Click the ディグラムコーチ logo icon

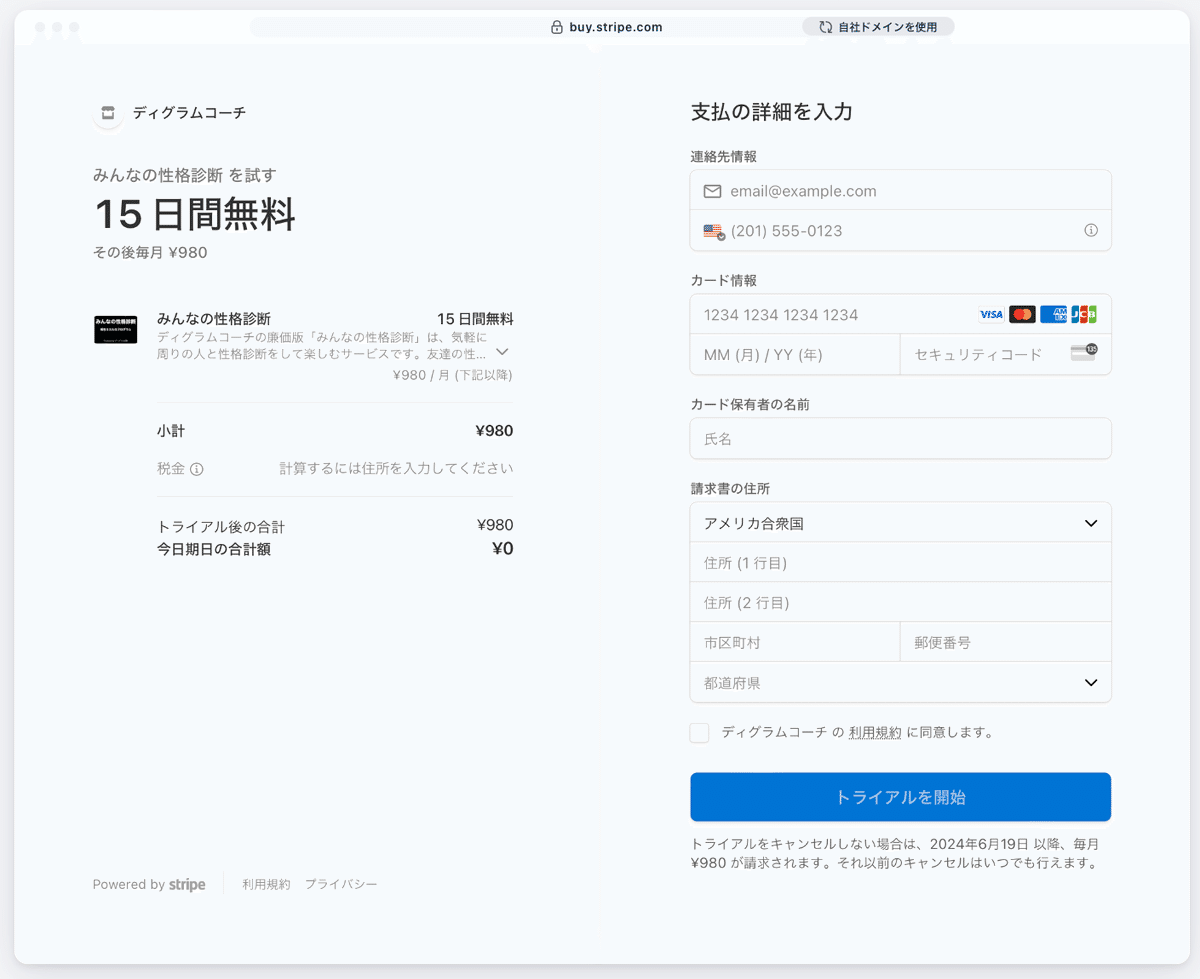[x=108, y=114]
